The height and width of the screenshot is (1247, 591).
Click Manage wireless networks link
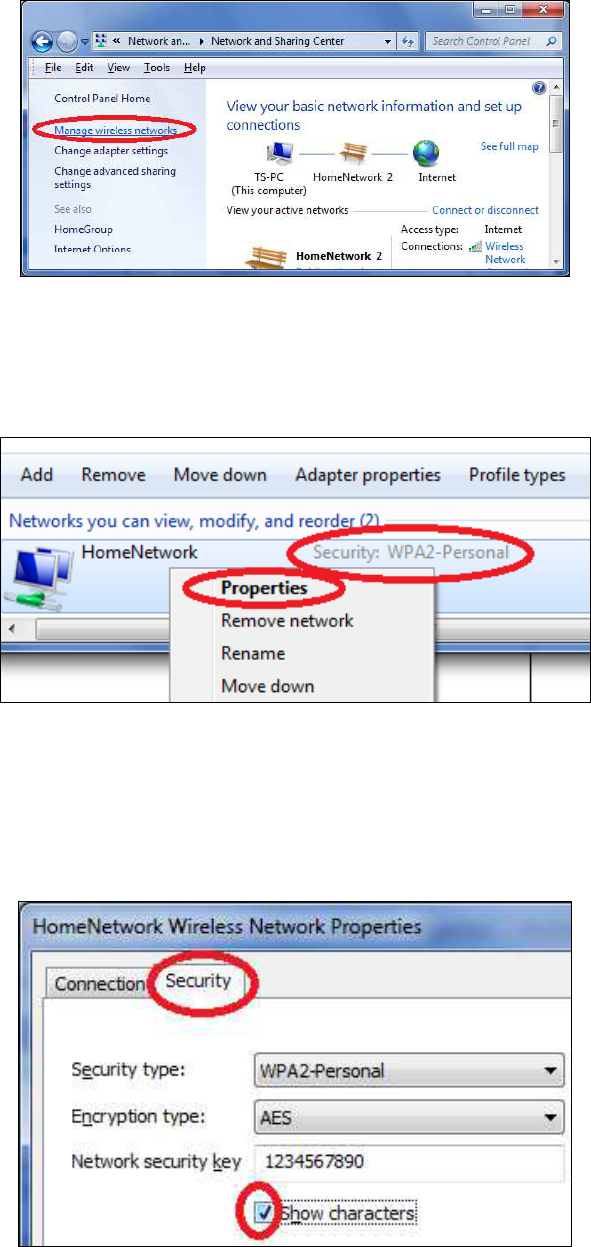[116, 131]
